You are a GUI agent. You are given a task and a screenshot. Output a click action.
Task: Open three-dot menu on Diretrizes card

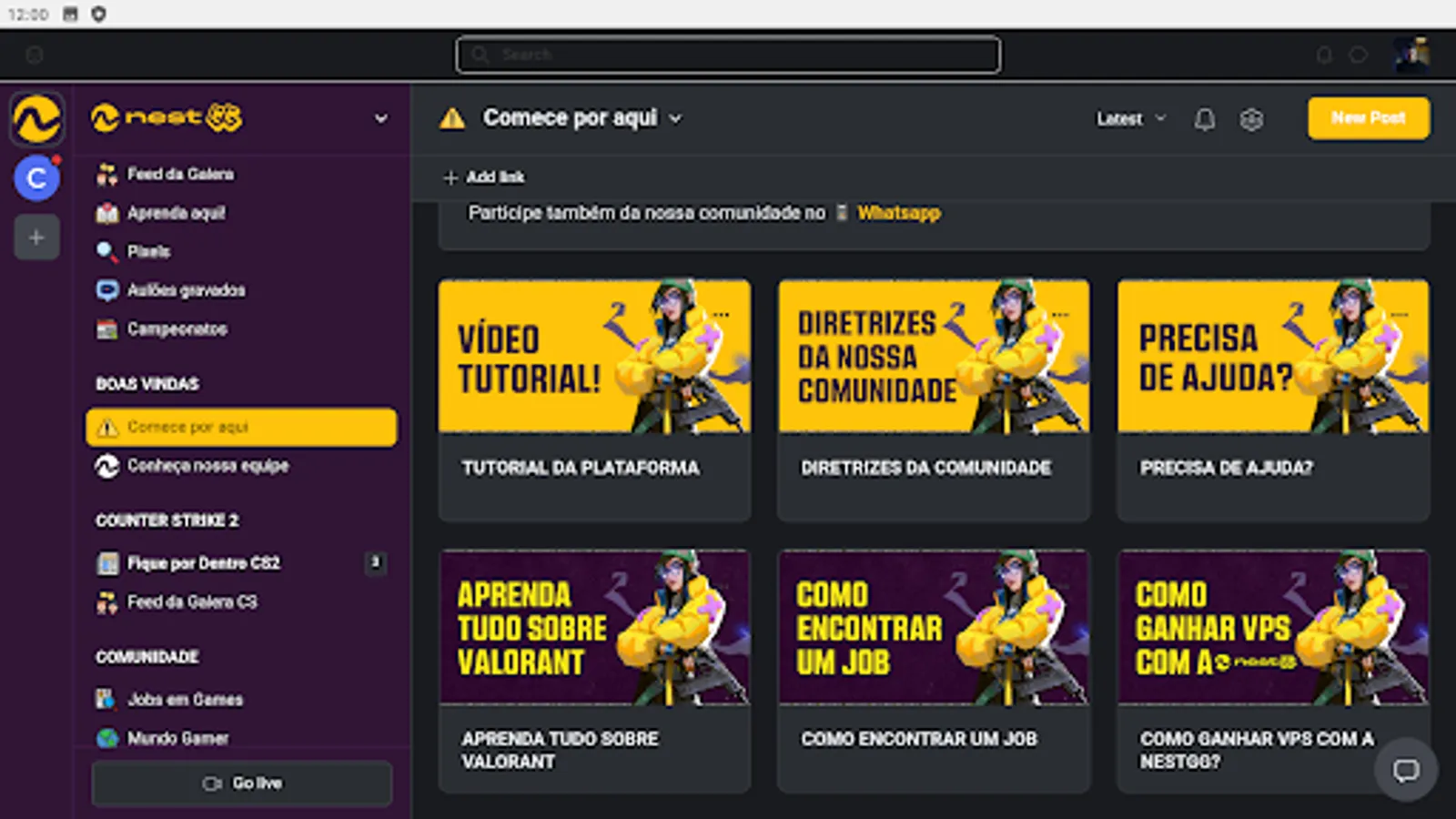pos(1060,315)
